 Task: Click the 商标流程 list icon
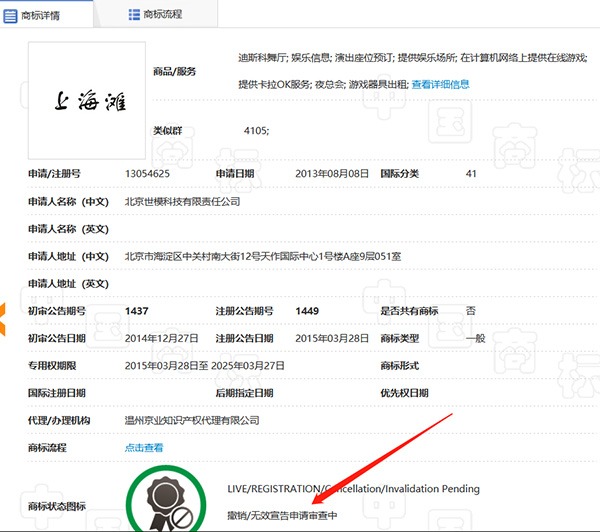coord(134,15)
